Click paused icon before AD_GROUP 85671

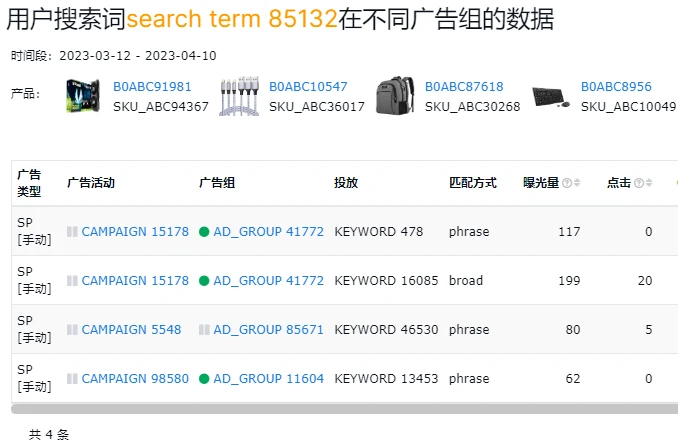point(204,329)
